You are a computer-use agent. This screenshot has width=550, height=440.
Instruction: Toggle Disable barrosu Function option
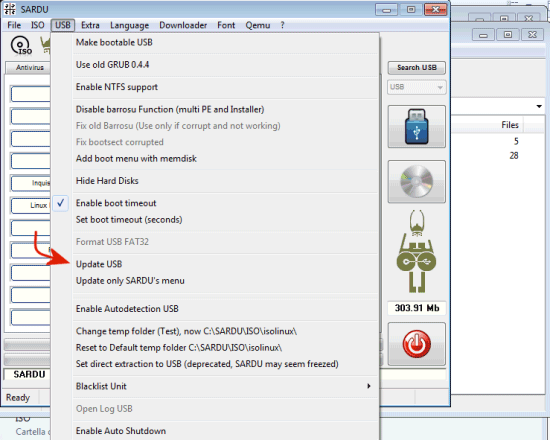170,109
